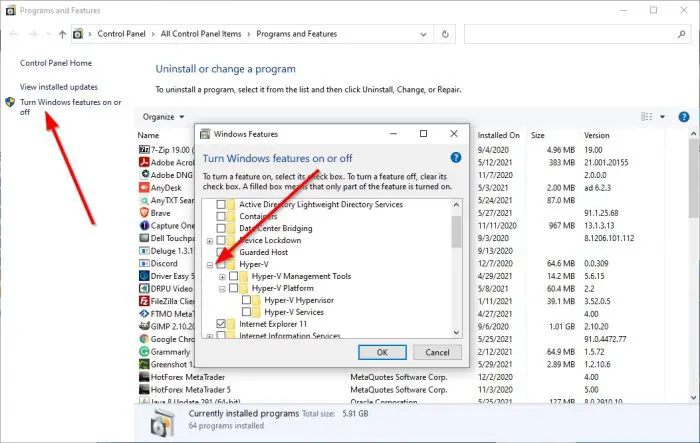This screenshot has width=700, height=443.
Task: Sort list by Size column
Action: (x=538, y=135)
